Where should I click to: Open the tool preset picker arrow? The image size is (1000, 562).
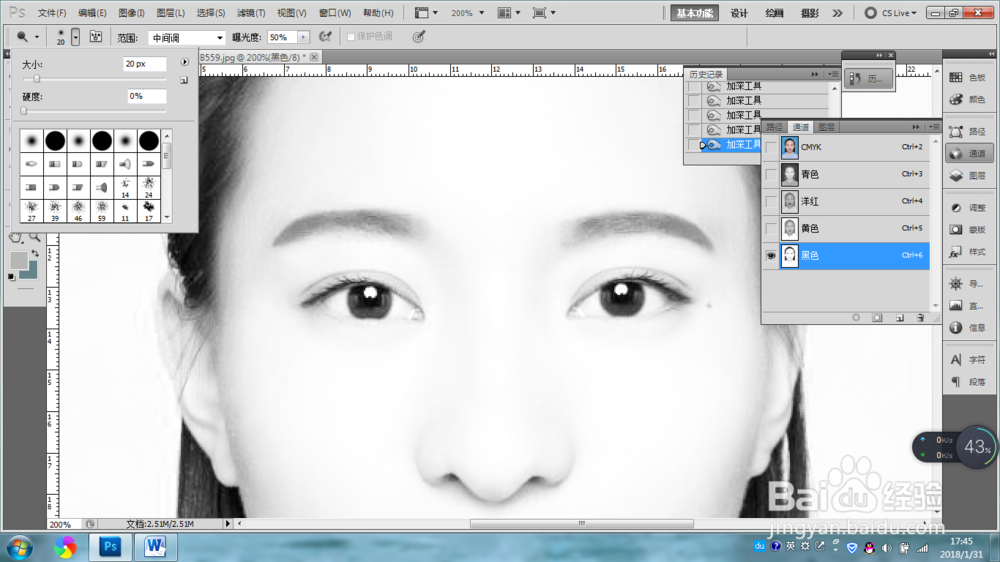(36, 37)
